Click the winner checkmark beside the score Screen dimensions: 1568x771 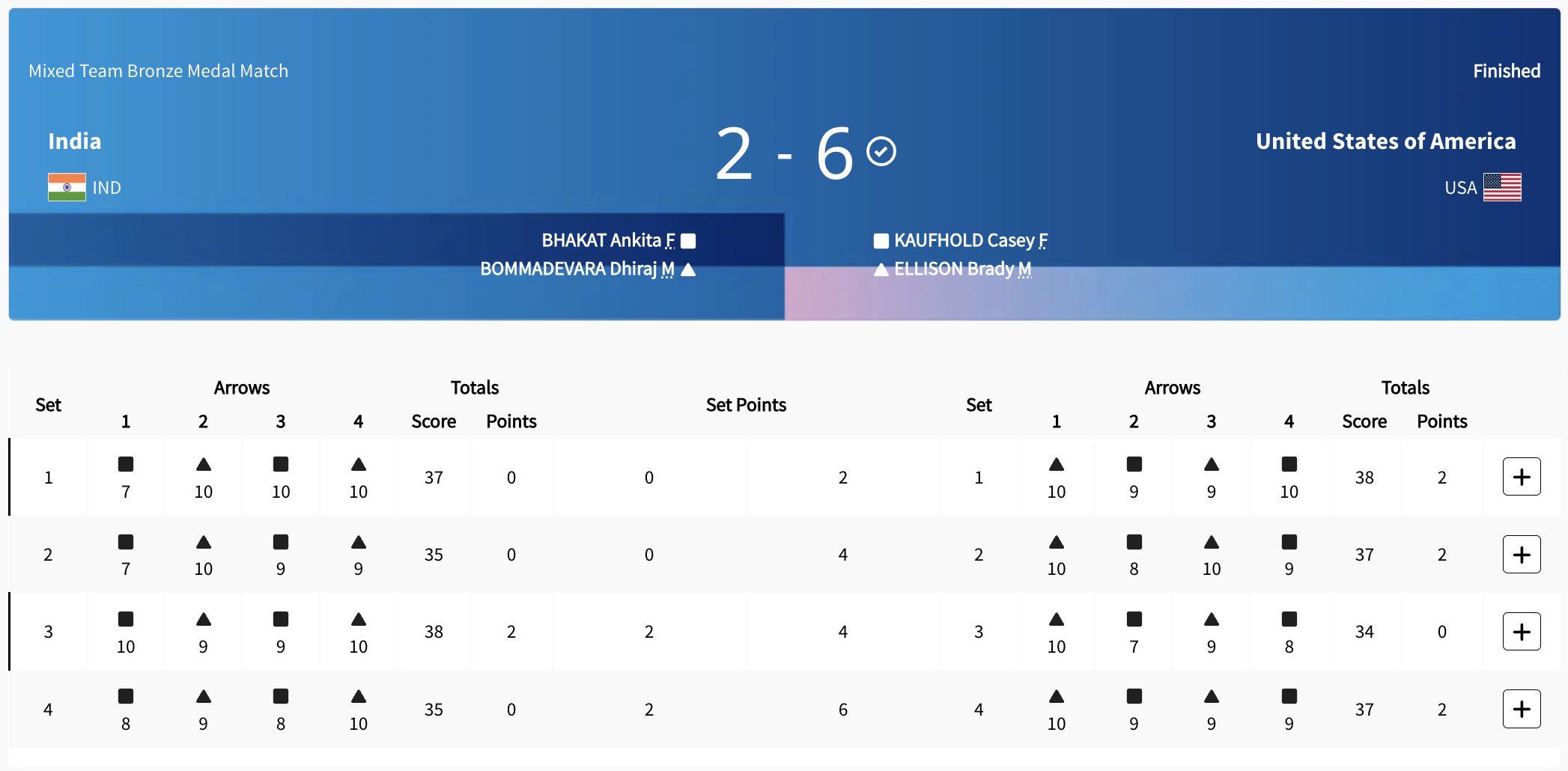click(x=881, y=151)
